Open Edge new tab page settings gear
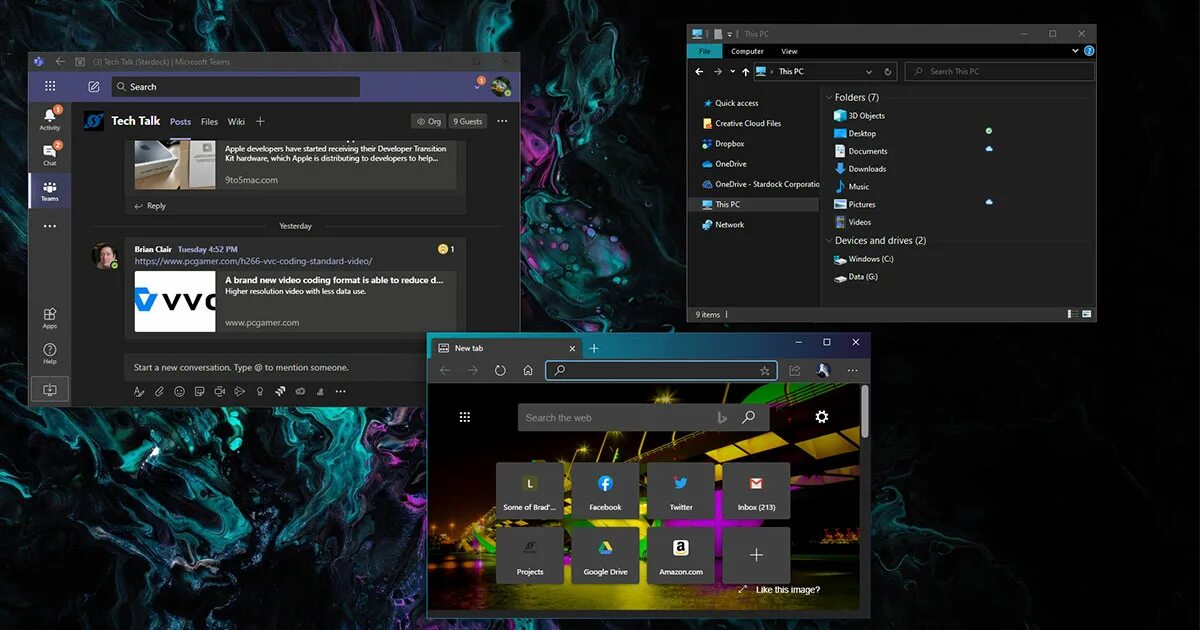This screenshot has height=630, width=1200. [822, 417]
